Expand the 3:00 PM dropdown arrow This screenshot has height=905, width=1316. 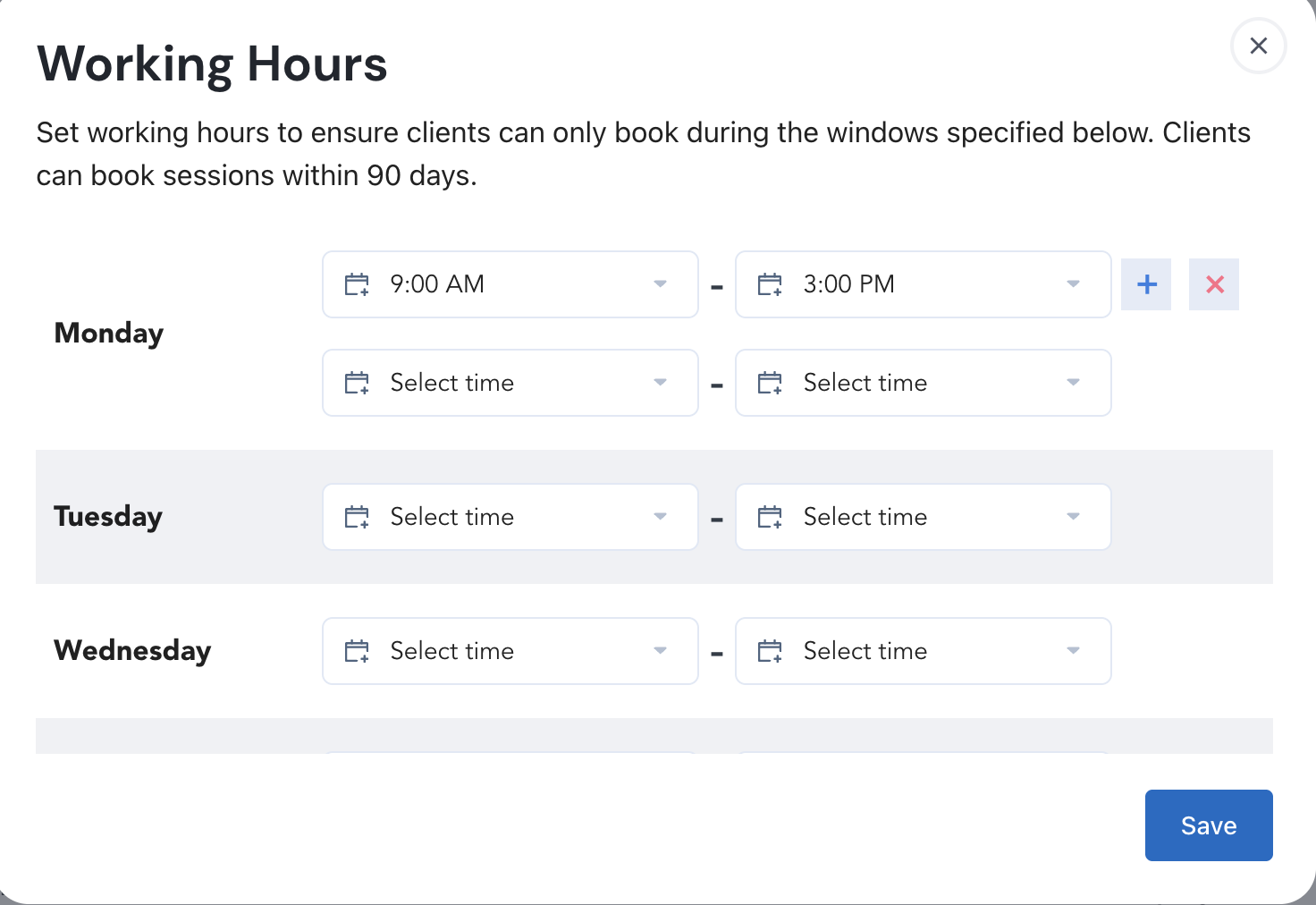tap(1073, 284)
